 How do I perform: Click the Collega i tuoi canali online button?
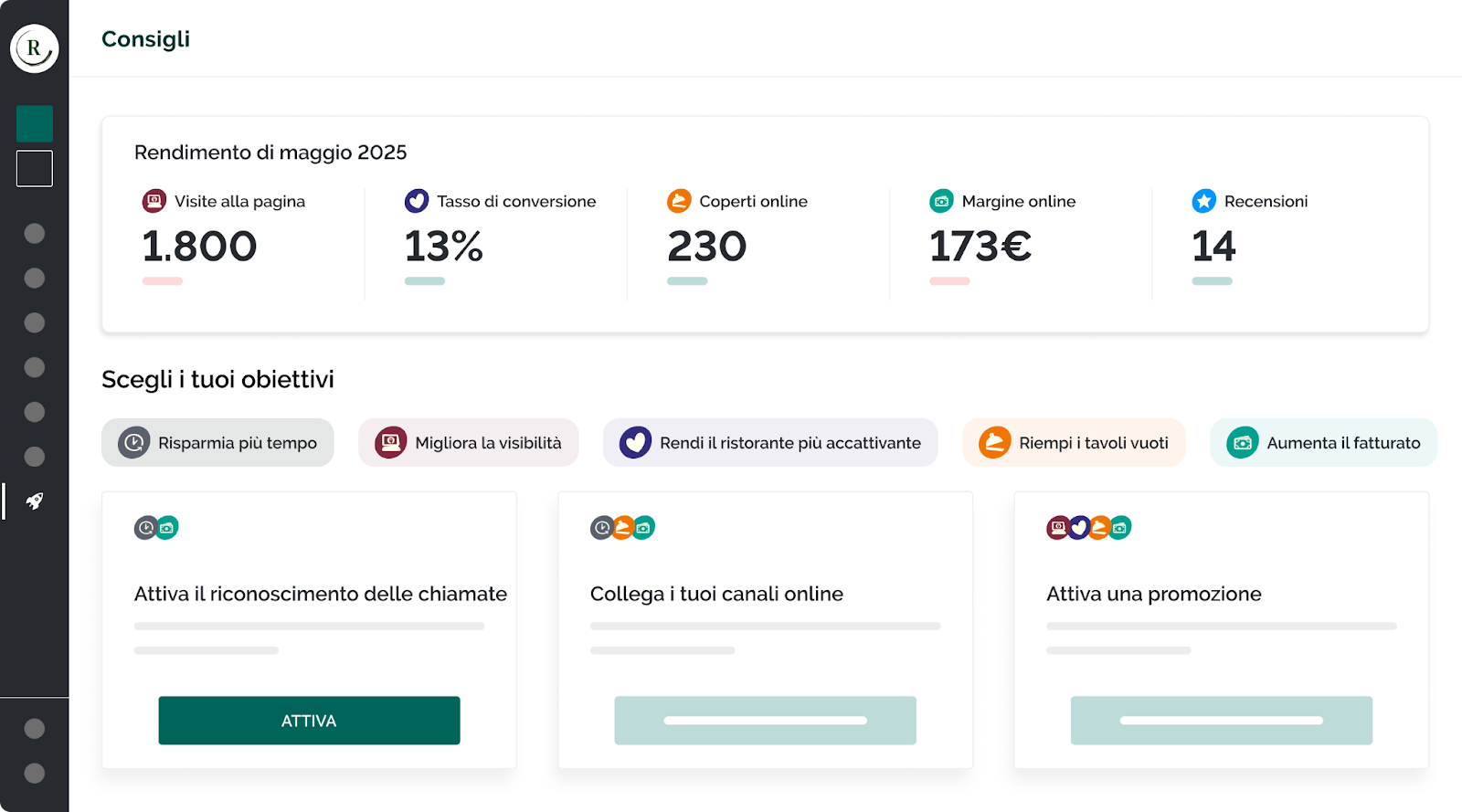pyautogui.click(x=765, y=721)
